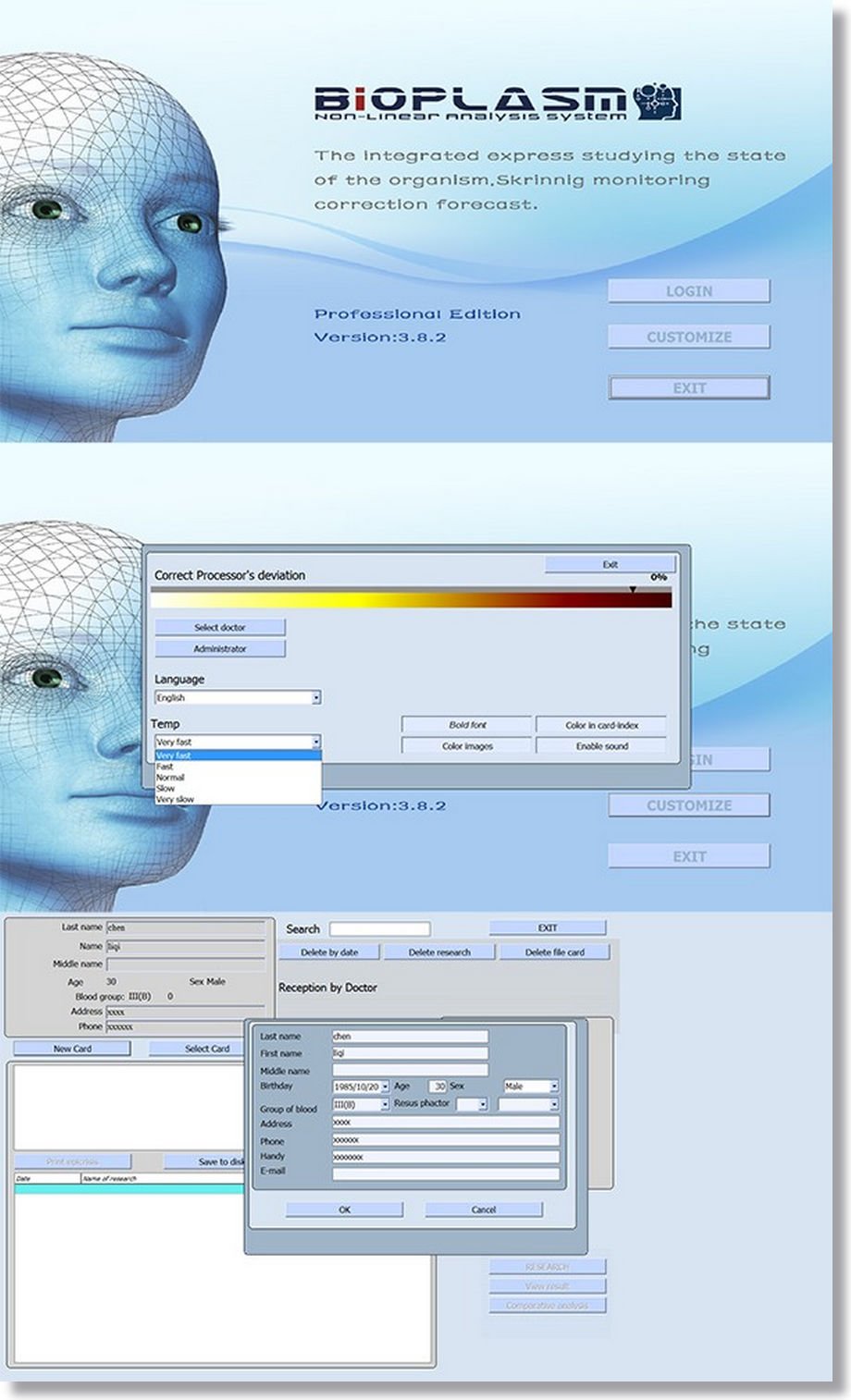Click the Address field in patient dialog
Viewport: 851px width, 1400px height.
[x=446, y=1123]
